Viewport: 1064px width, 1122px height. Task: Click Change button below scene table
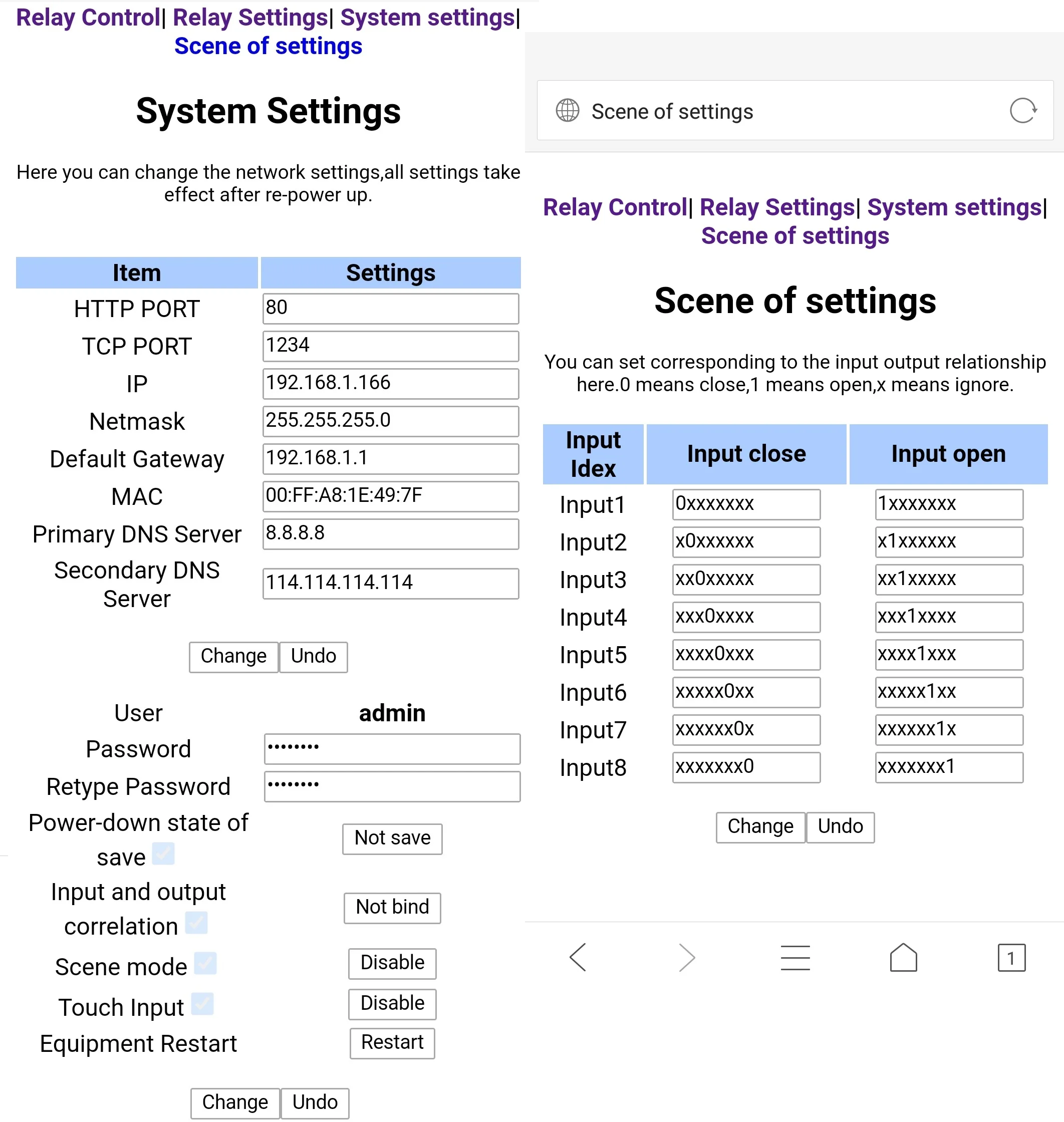[x=760, y=827]
